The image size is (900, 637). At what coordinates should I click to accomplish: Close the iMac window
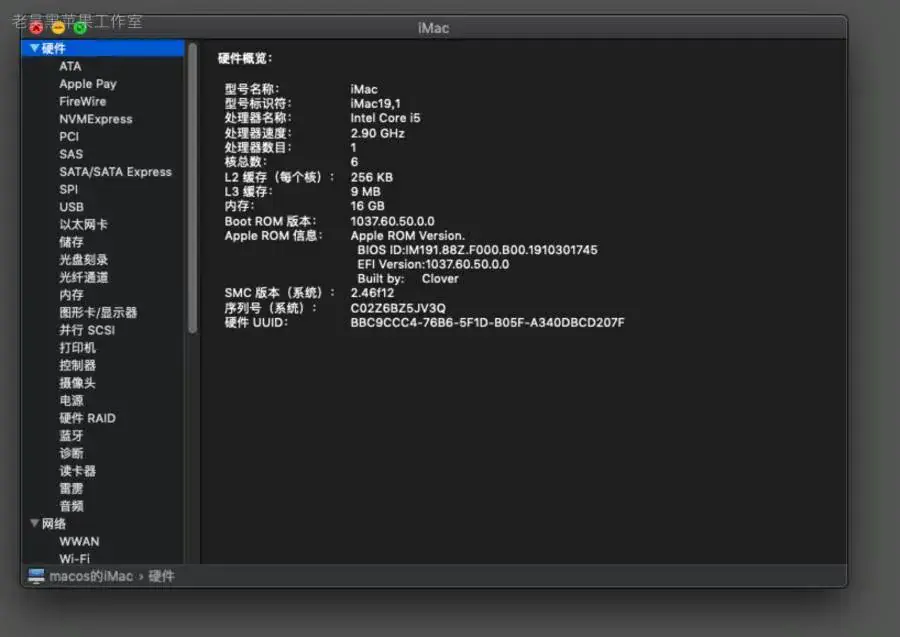(x=36, y=27)
